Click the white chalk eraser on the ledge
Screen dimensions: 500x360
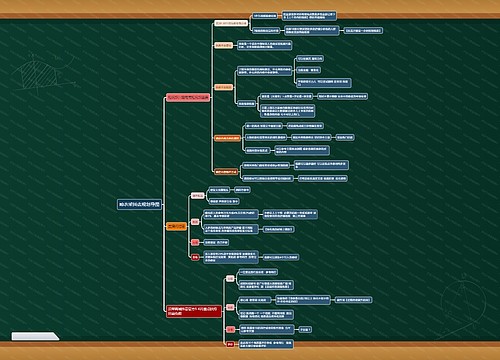tap(35, 336)
